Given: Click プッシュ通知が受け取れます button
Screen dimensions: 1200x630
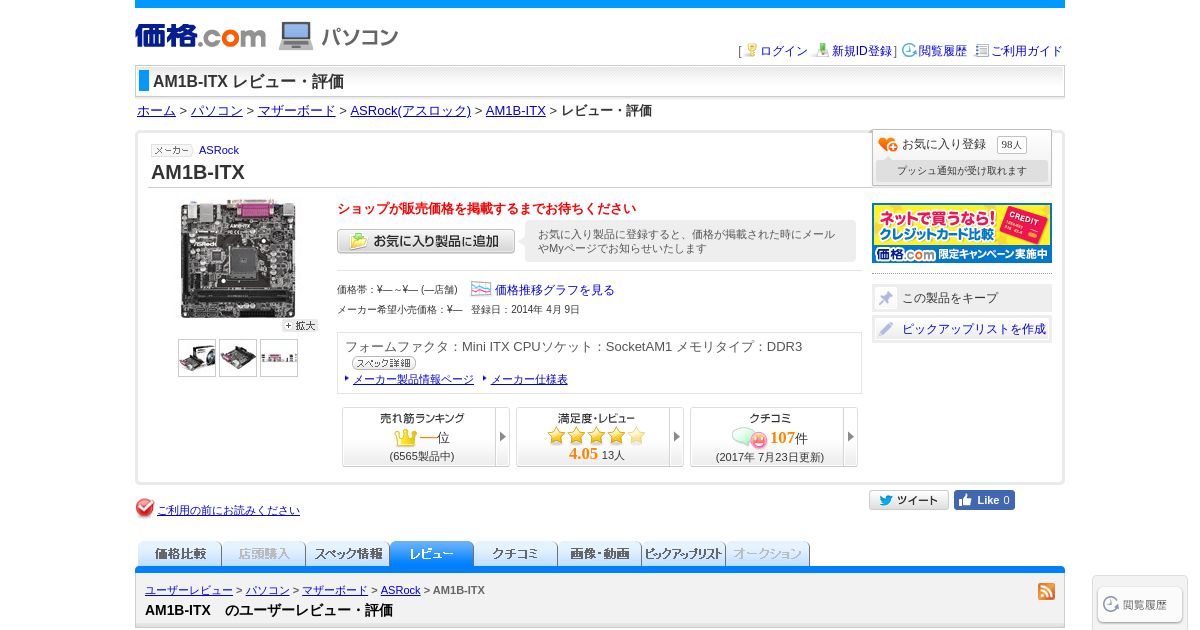Looking at the screenshot, I should 962,171.
